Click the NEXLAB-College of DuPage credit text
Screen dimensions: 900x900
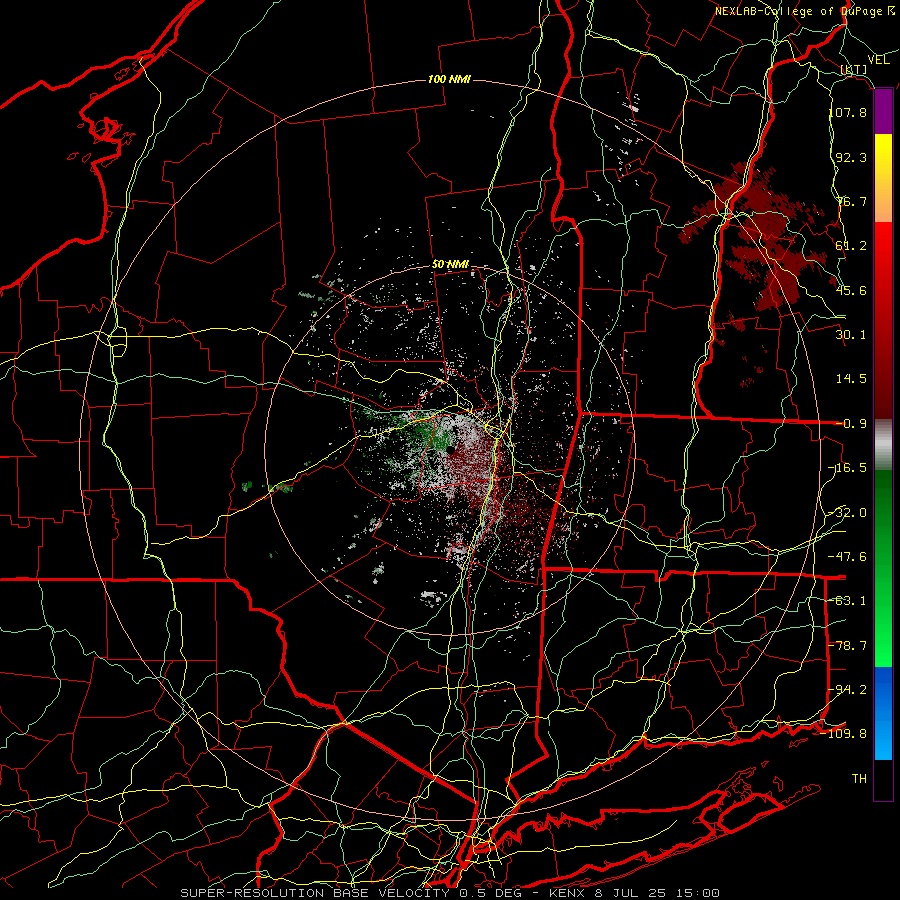click(804, 11)
